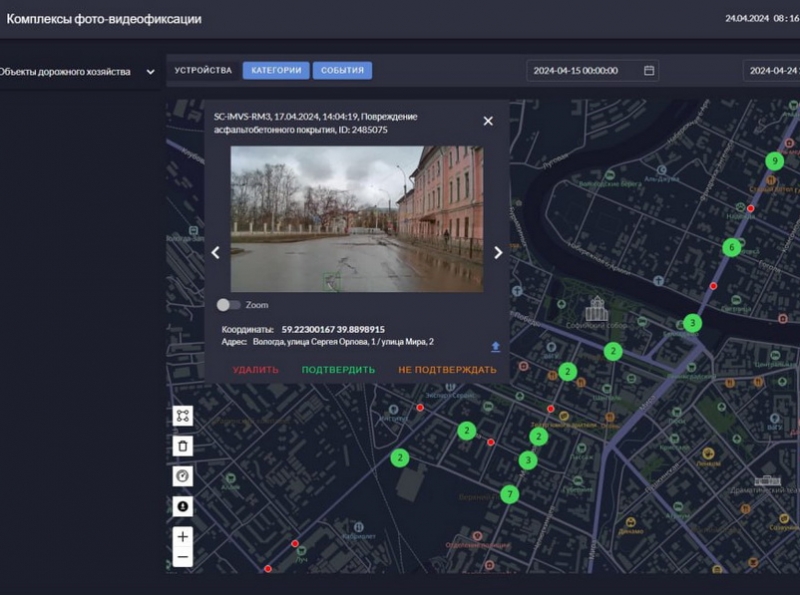Viewport: 800px width, 595px height.
Task: Click Не подтверждать to reject event
Action: point(446,370)
